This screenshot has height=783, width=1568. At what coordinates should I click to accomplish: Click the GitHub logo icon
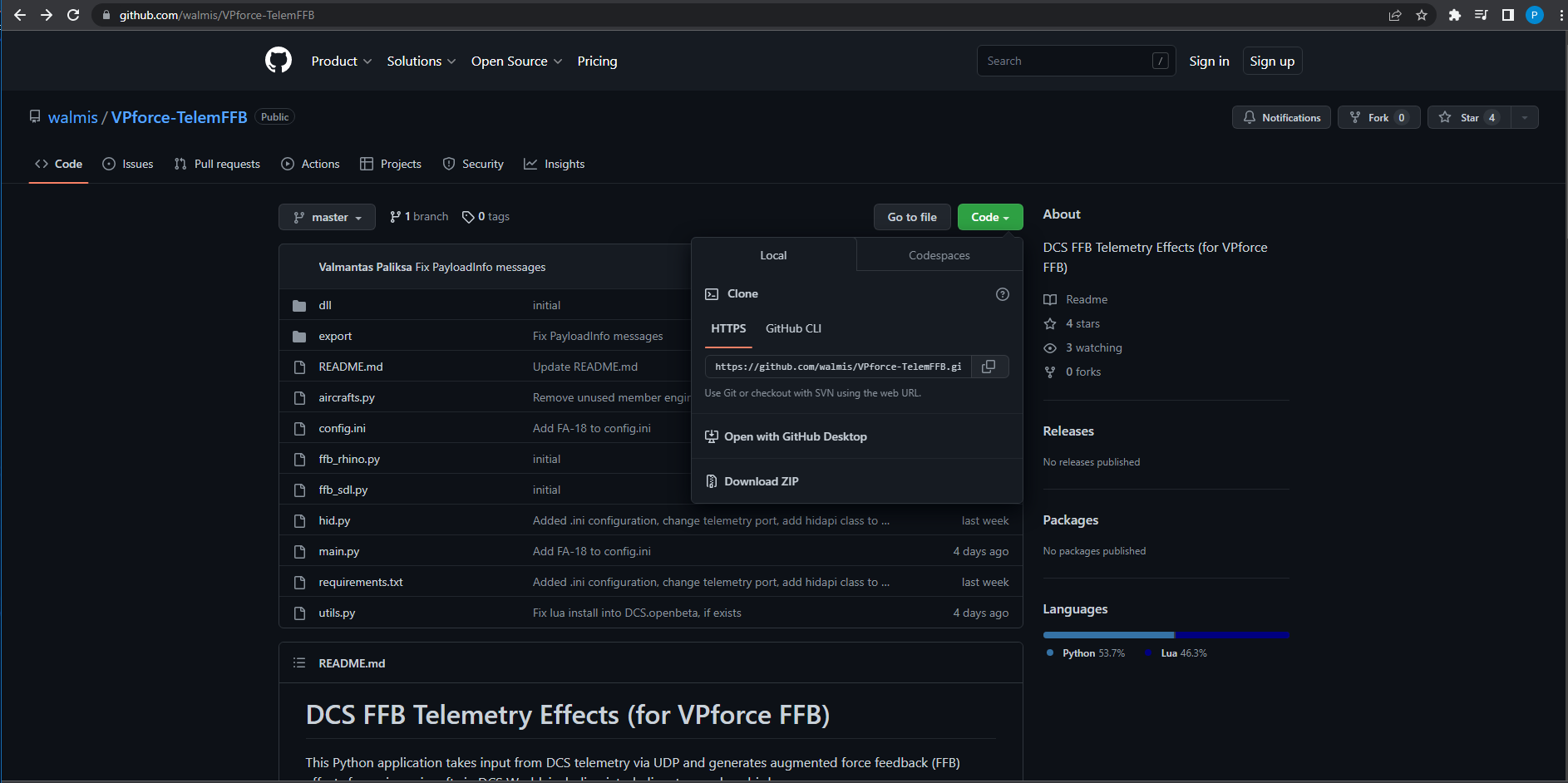[279, 61]
